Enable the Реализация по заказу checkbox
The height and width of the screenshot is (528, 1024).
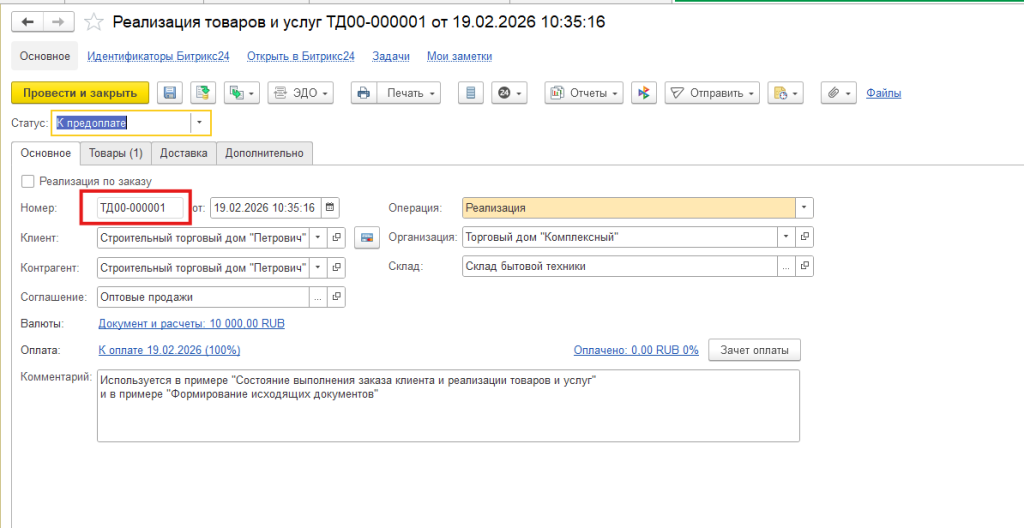pos(27,181)
